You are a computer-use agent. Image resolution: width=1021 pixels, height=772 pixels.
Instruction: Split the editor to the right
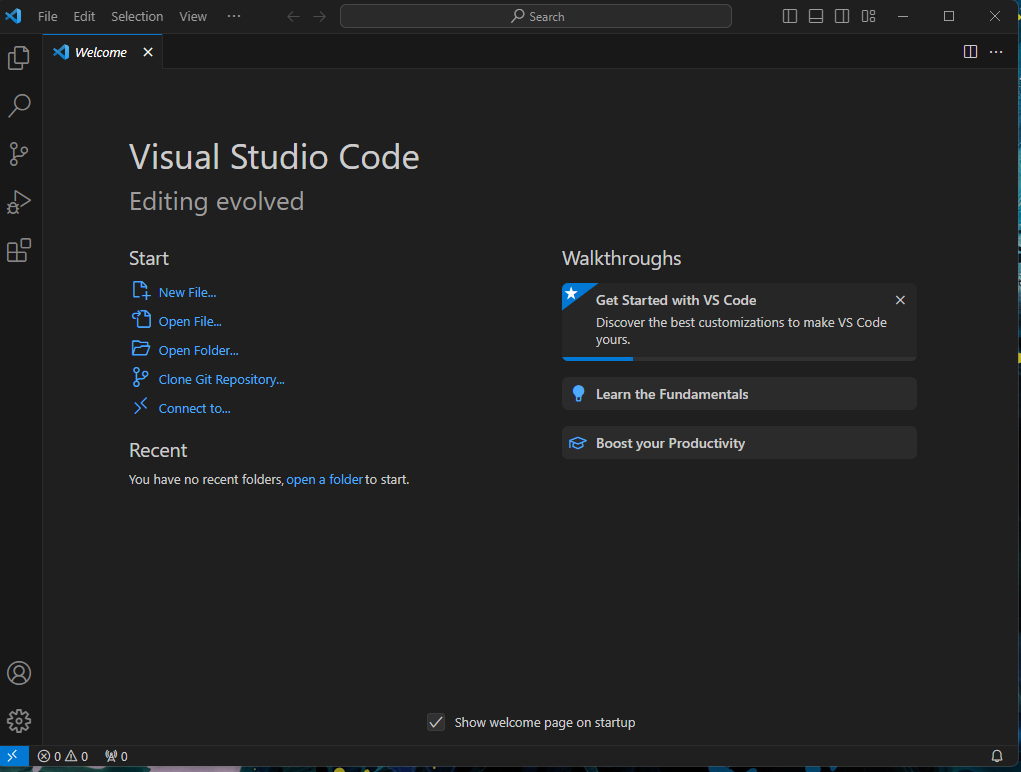[970, 52]
